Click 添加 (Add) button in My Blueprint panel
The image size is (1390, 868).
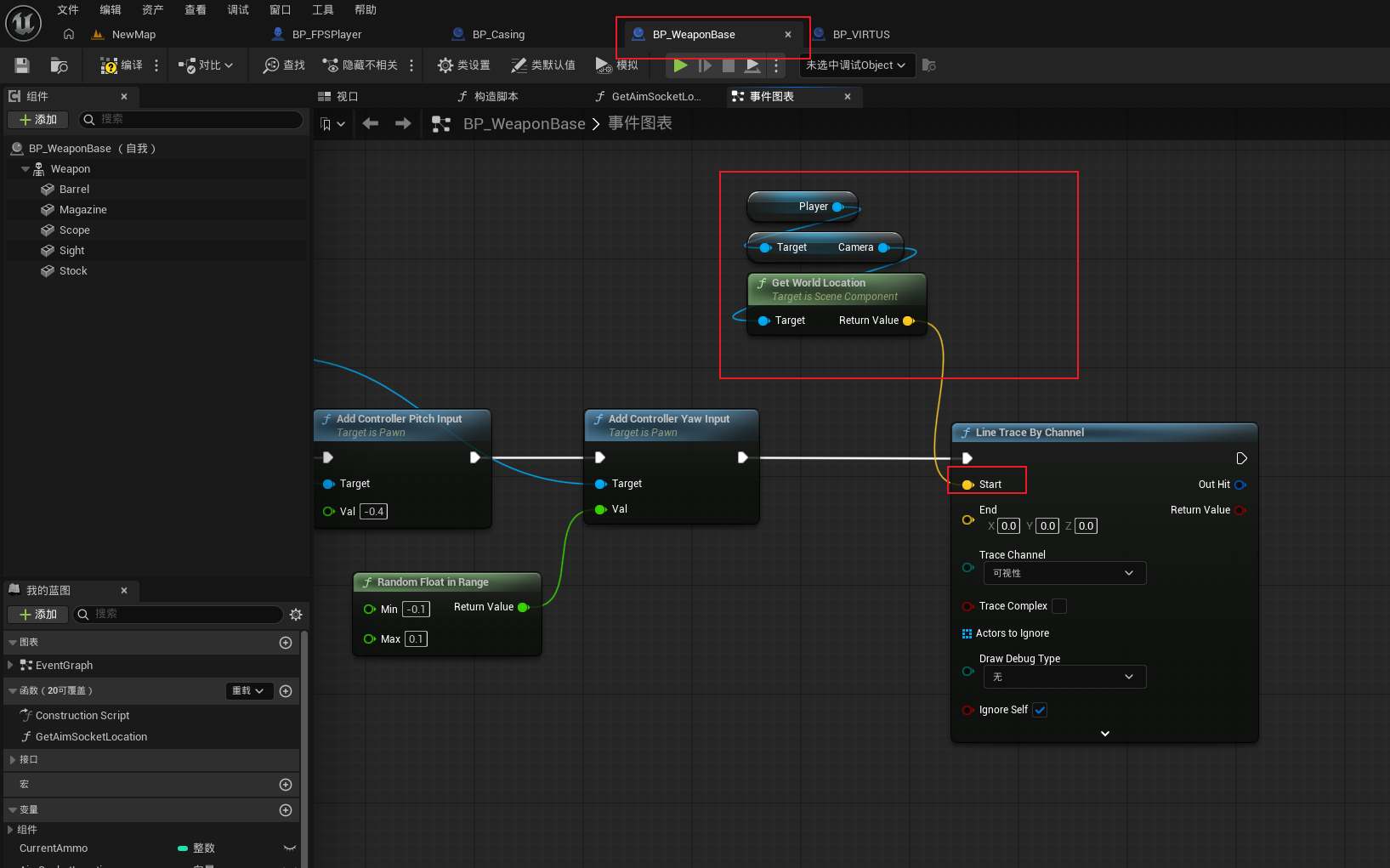(x=38, y=615)
